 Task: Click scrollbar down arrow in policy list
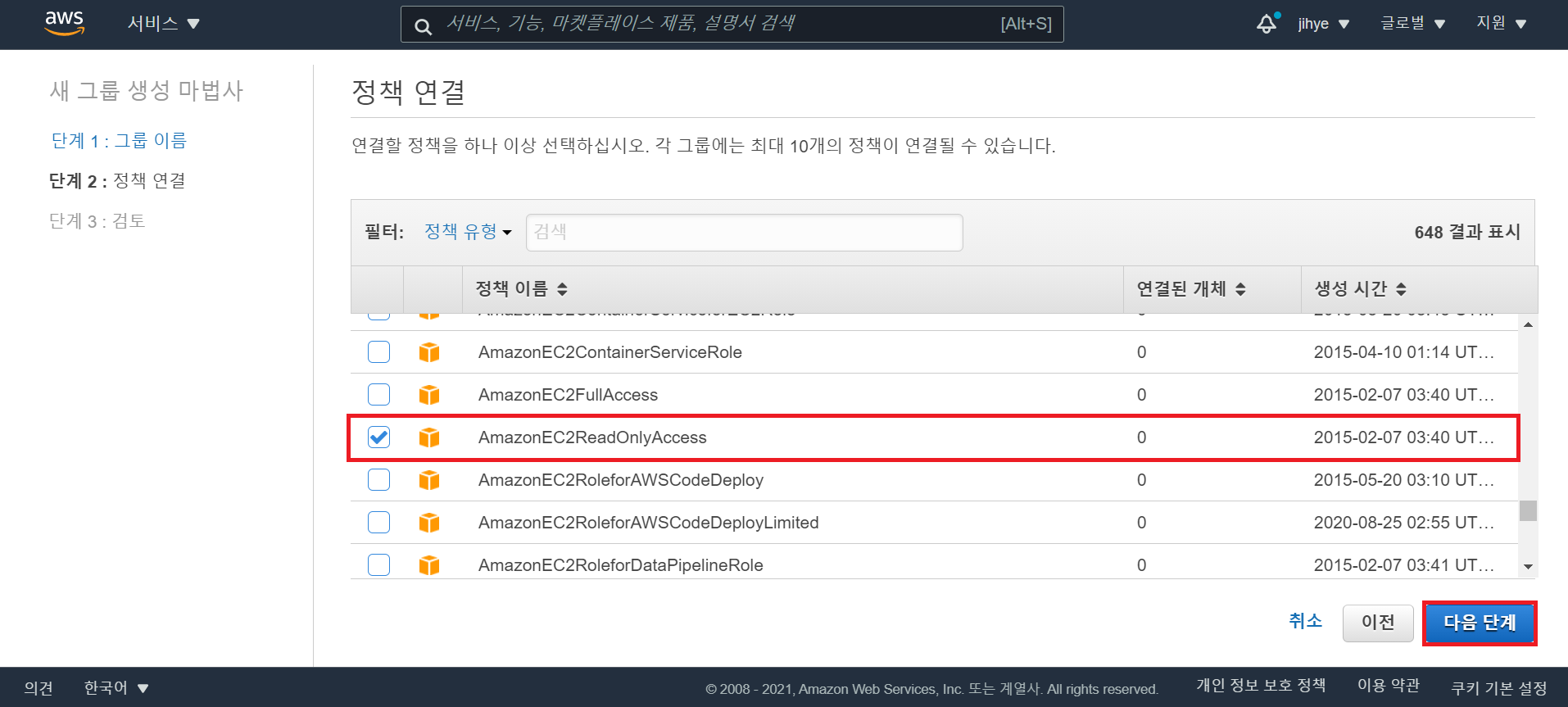(1528, 567)
